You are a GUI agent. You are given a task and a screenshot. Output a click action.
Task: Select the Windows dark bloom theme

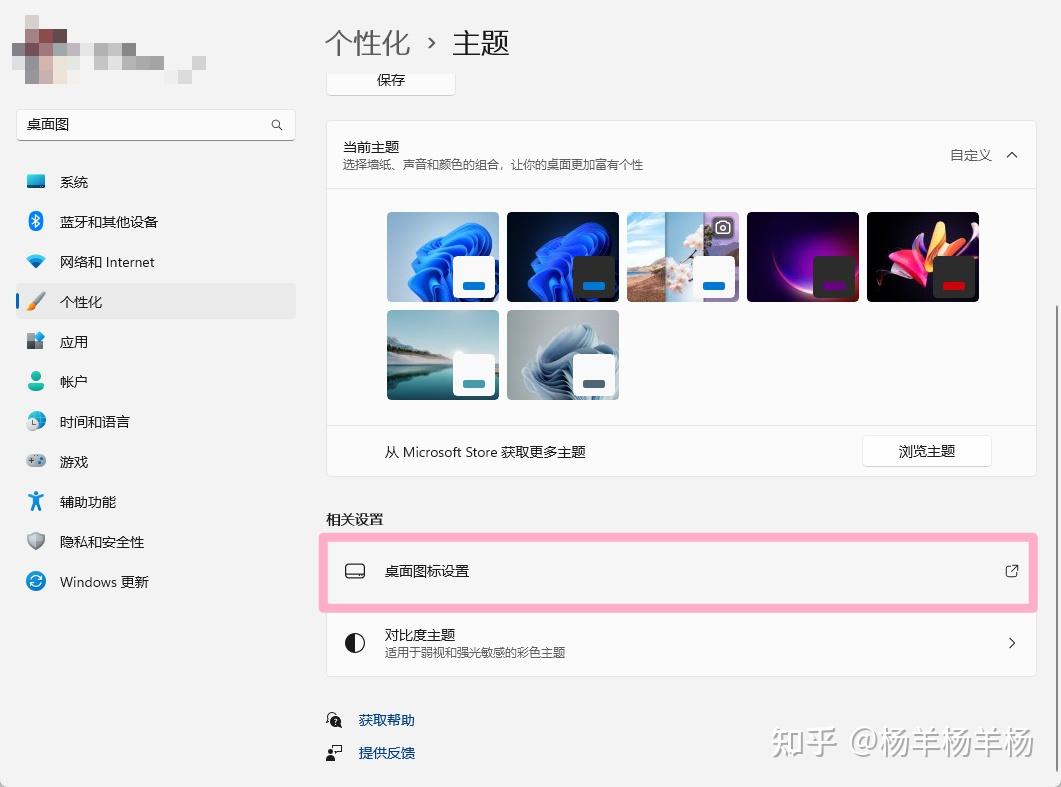coord(562,256)
